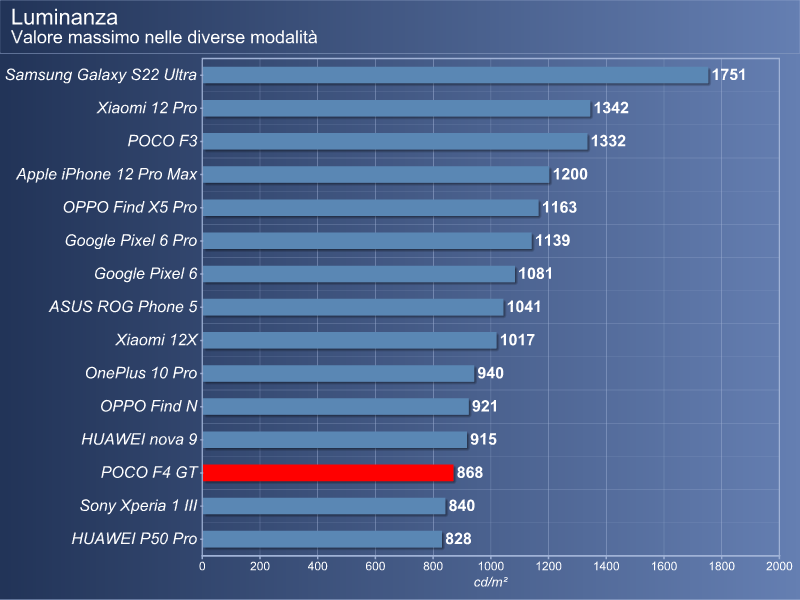Click the OPPO Find X5 Pro bar
Image resolution: width=800 pixels, height=600 pixels.
[371, 208]
